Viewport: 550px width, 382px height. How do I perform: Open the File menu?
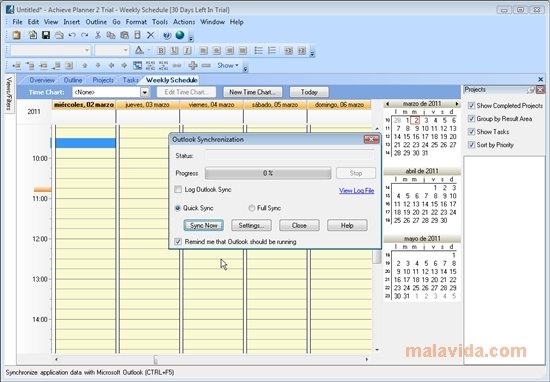click(17, 22)
